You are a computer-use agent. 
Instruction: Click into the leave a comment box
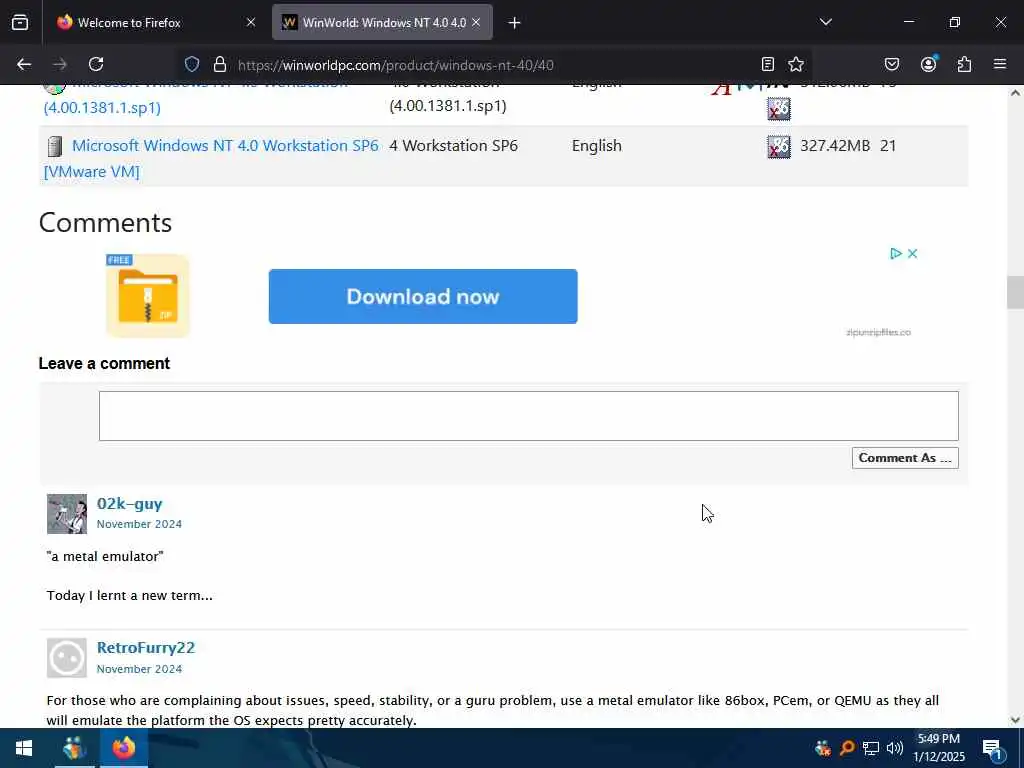point(529,416)
